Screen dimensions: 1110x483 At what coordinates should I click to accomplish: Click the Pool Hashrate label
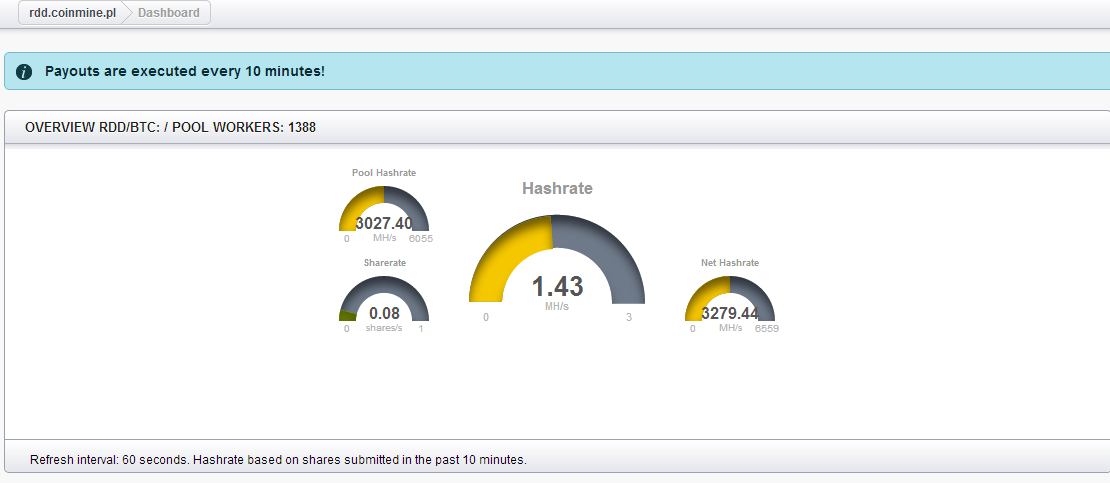click(x=384, y=173)
